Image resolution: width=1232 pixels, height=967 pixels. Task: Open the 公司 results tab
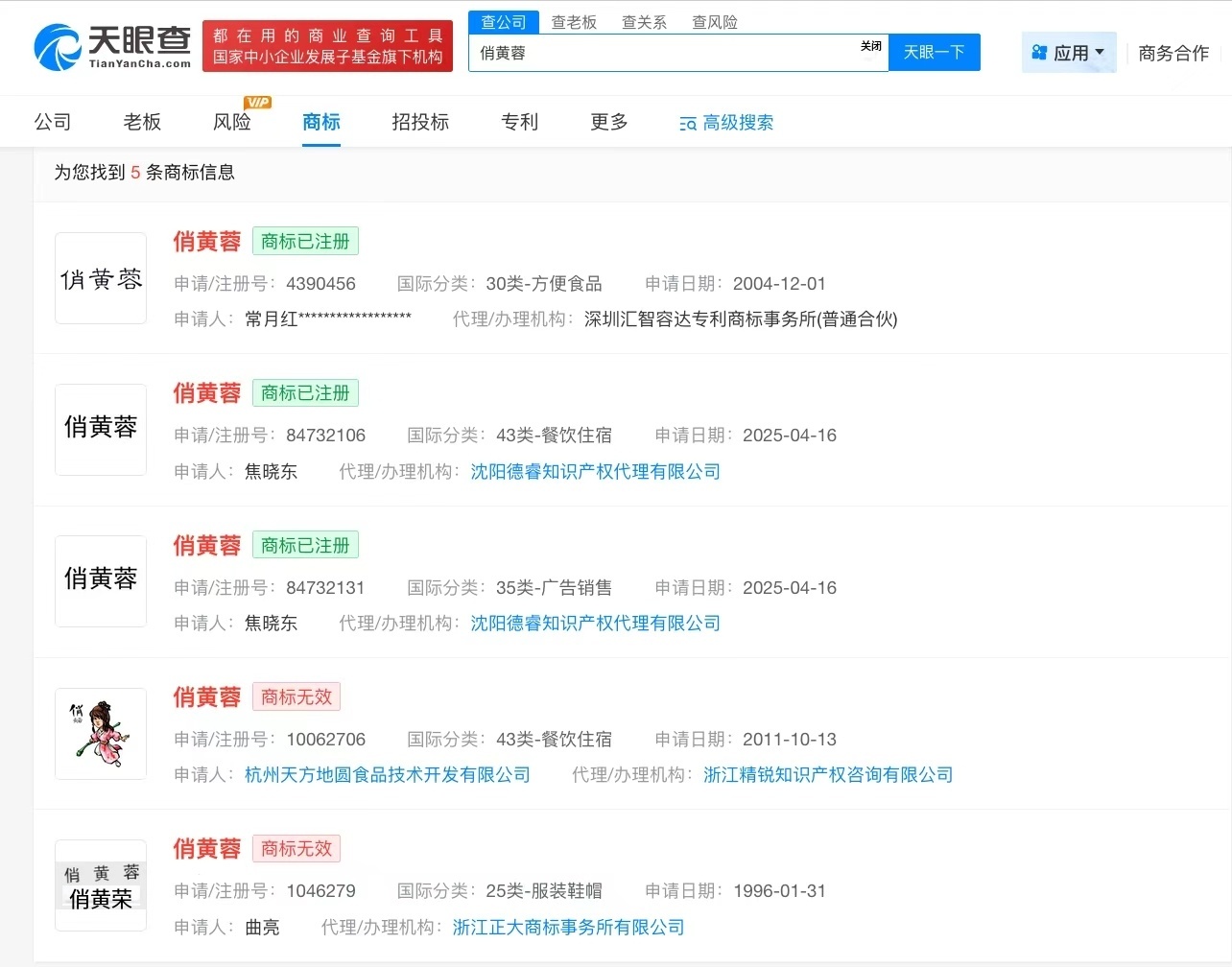point(53,122)
